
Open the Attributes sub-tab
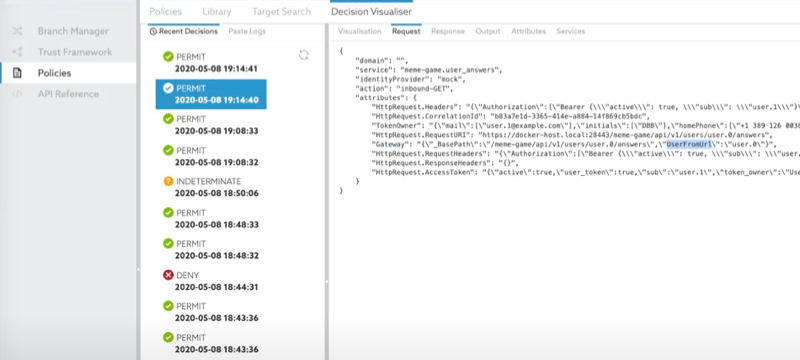[x=529, y=31]
